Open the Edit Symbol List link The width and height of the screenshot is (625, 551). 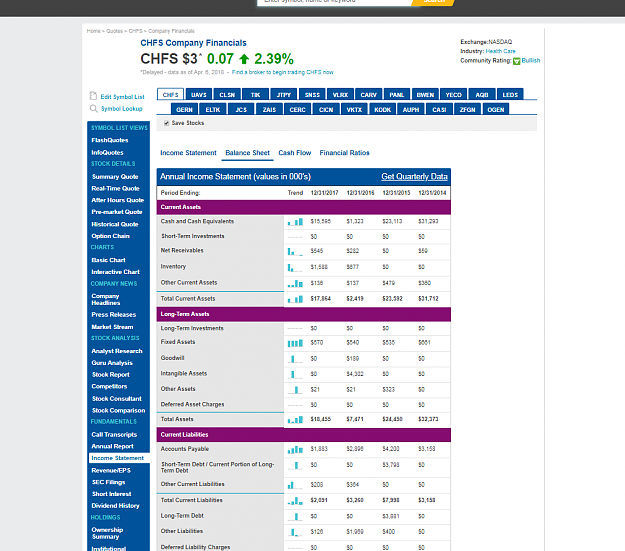pyautogui.click(x=122, y=97)
